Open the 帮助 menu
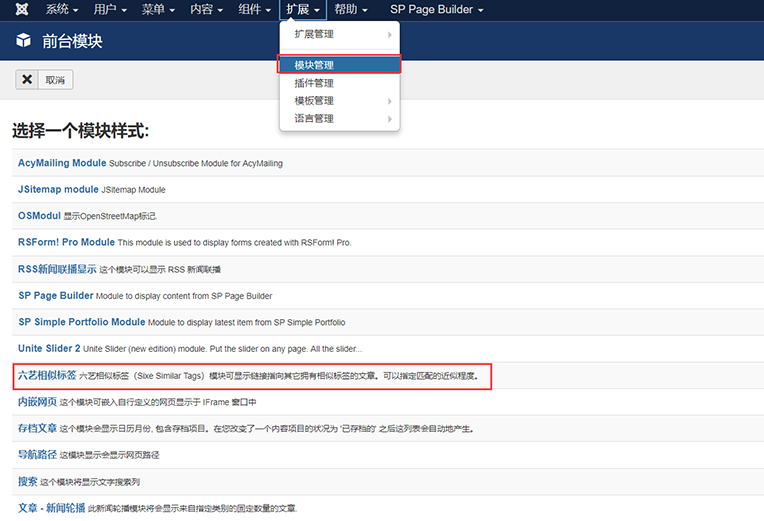The height and width of the screenshot is (521, 764). [x=350, y=9]
